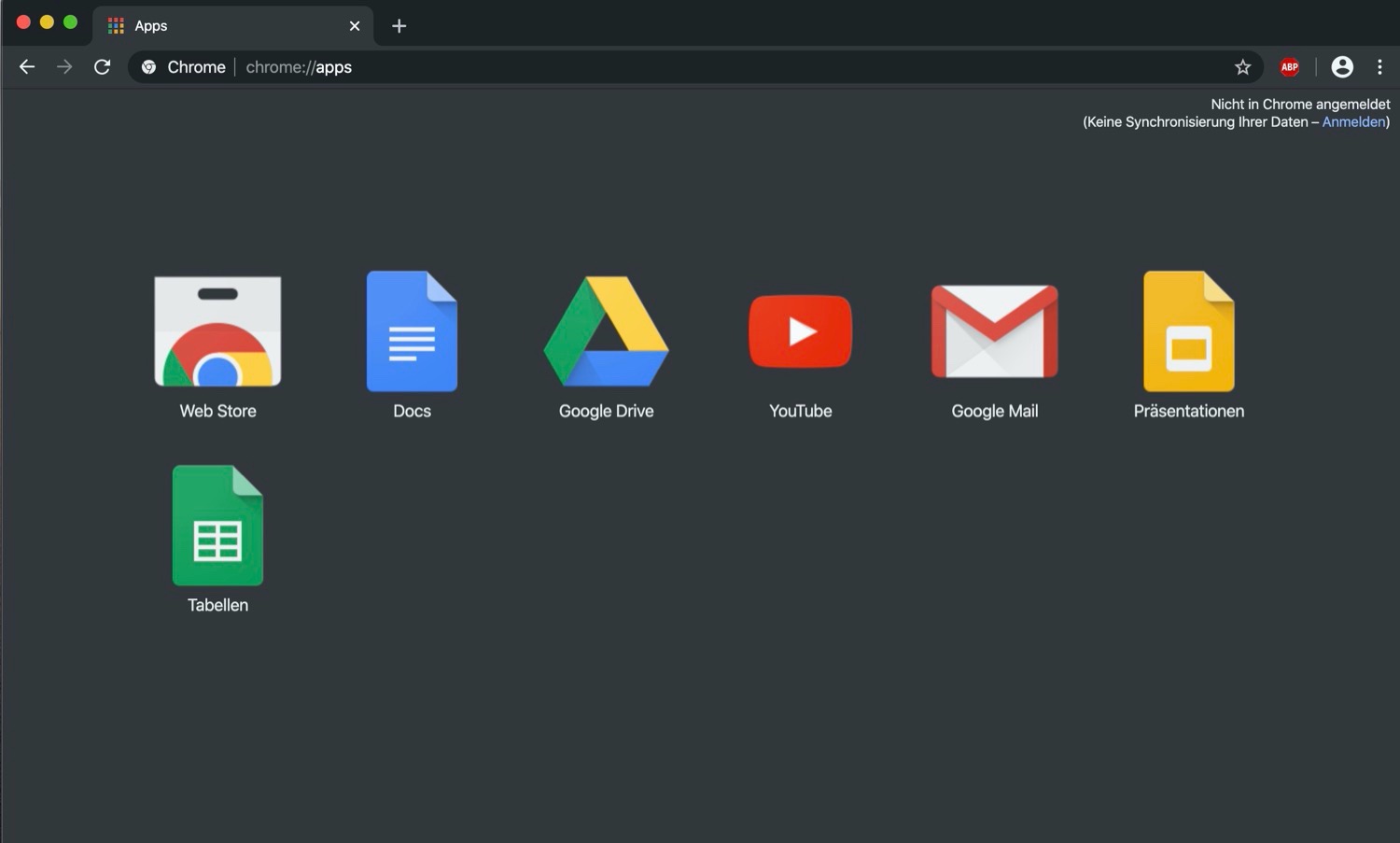This screenshot has height=843, width=1400.
Task: Click the red close window button
Action: pyautogui.click(x=24, y=22)
